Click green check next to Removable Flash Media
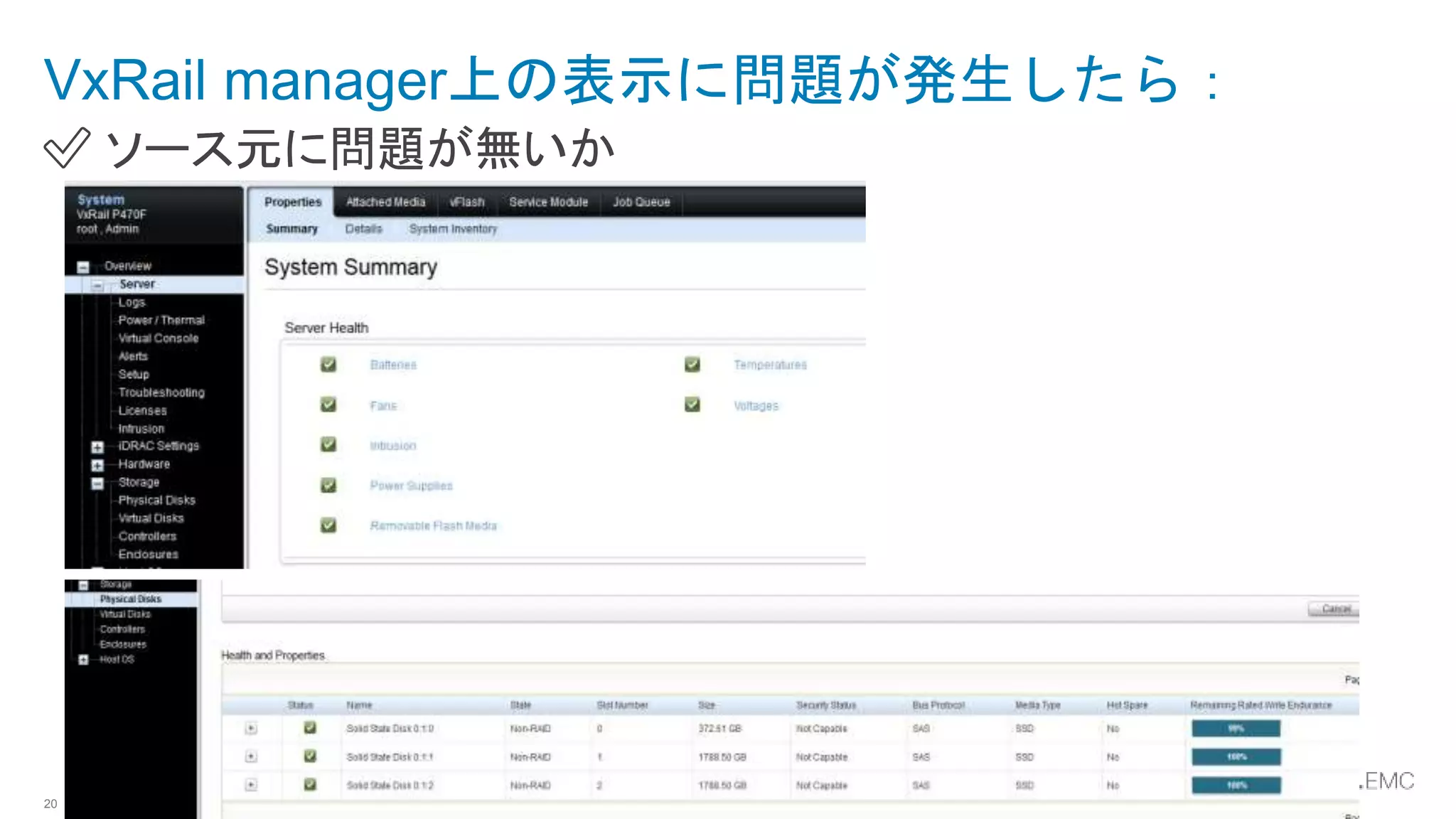The width and height of the screenshot is (1456, 819). 328,525
